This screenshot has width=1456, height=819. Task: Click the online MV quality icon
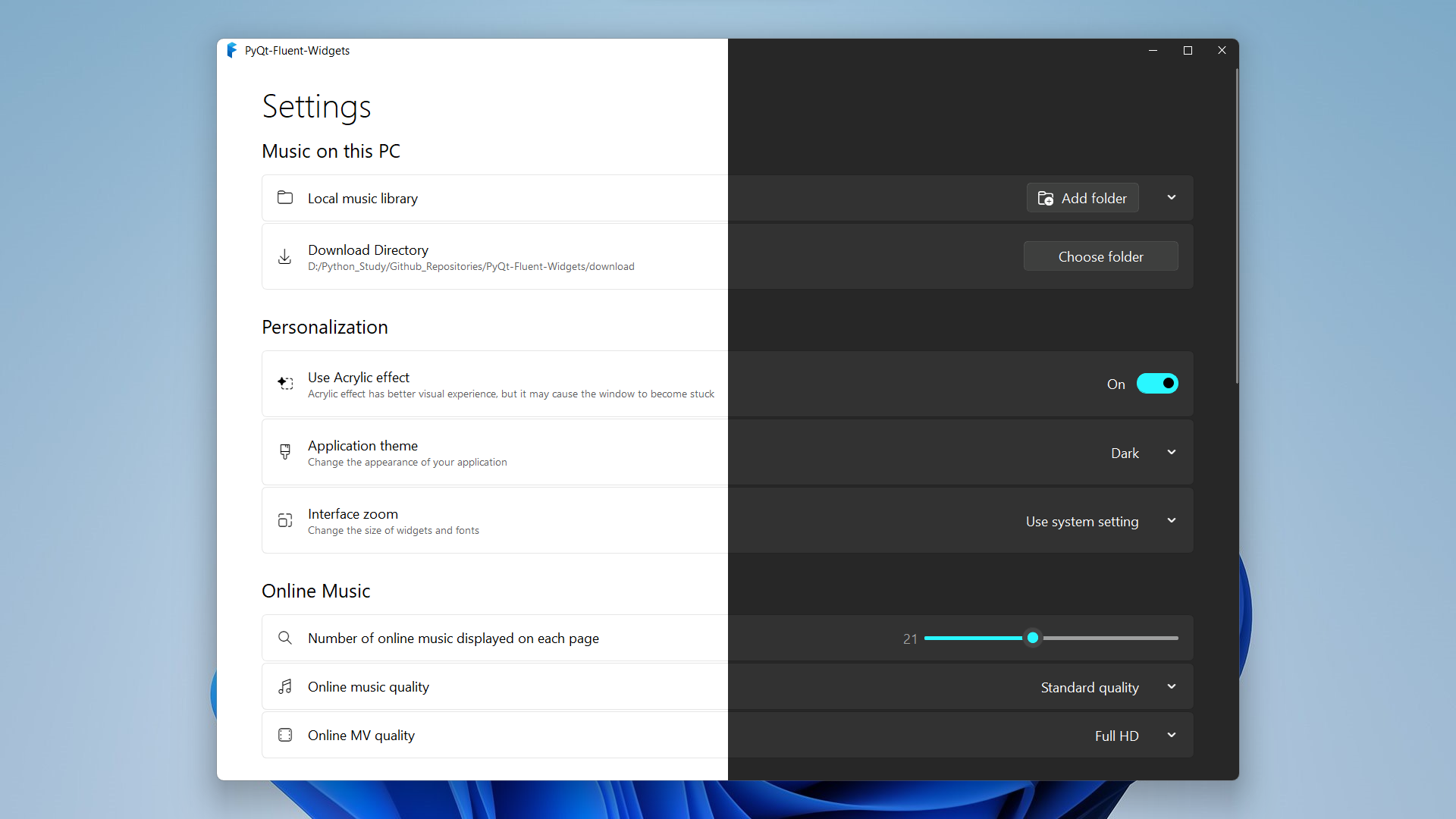[x=285, y=735]
